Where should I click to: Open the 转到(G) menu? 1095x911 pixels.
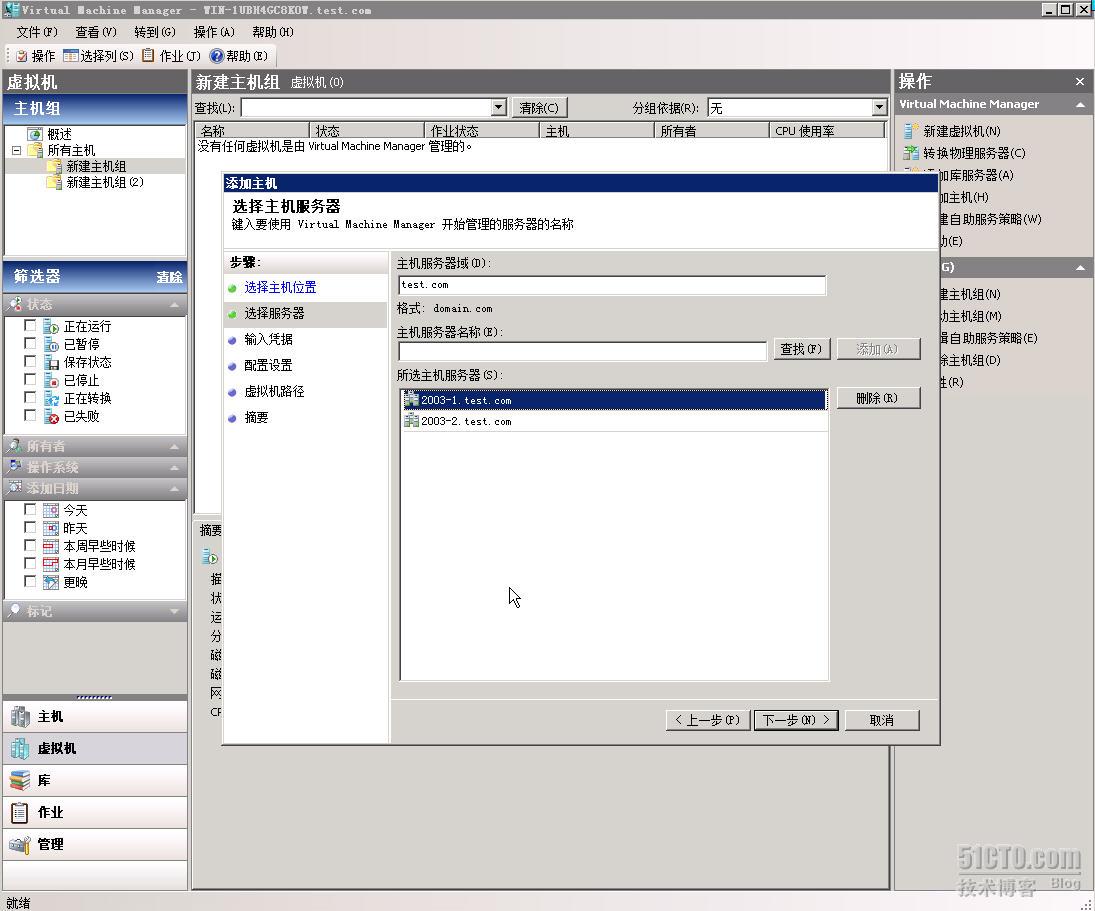coord(154,32)
